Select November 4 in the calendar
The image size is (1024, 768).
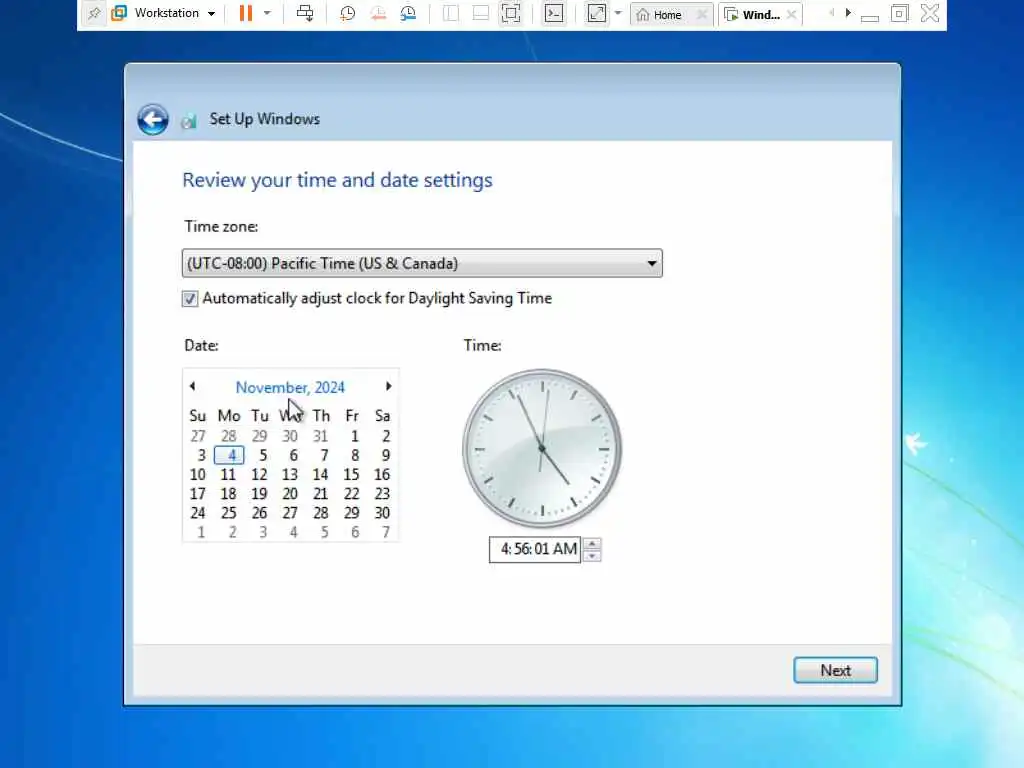coord(229,455)
